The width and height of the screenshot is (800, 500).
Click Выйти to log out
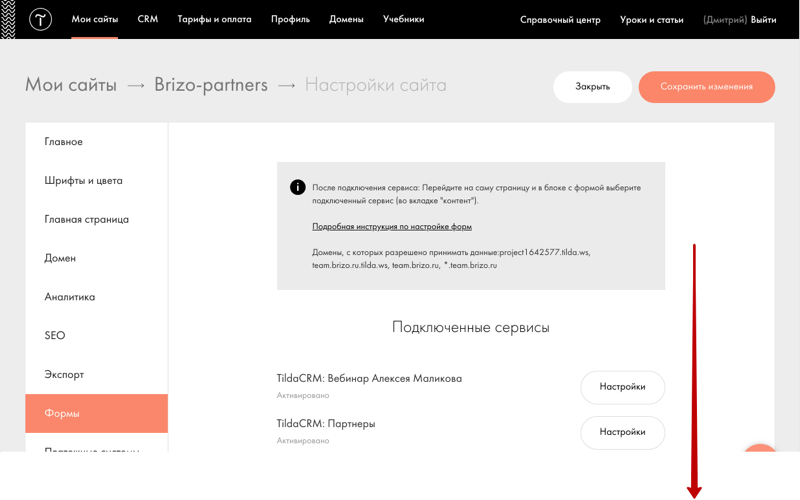coord(763,20)
